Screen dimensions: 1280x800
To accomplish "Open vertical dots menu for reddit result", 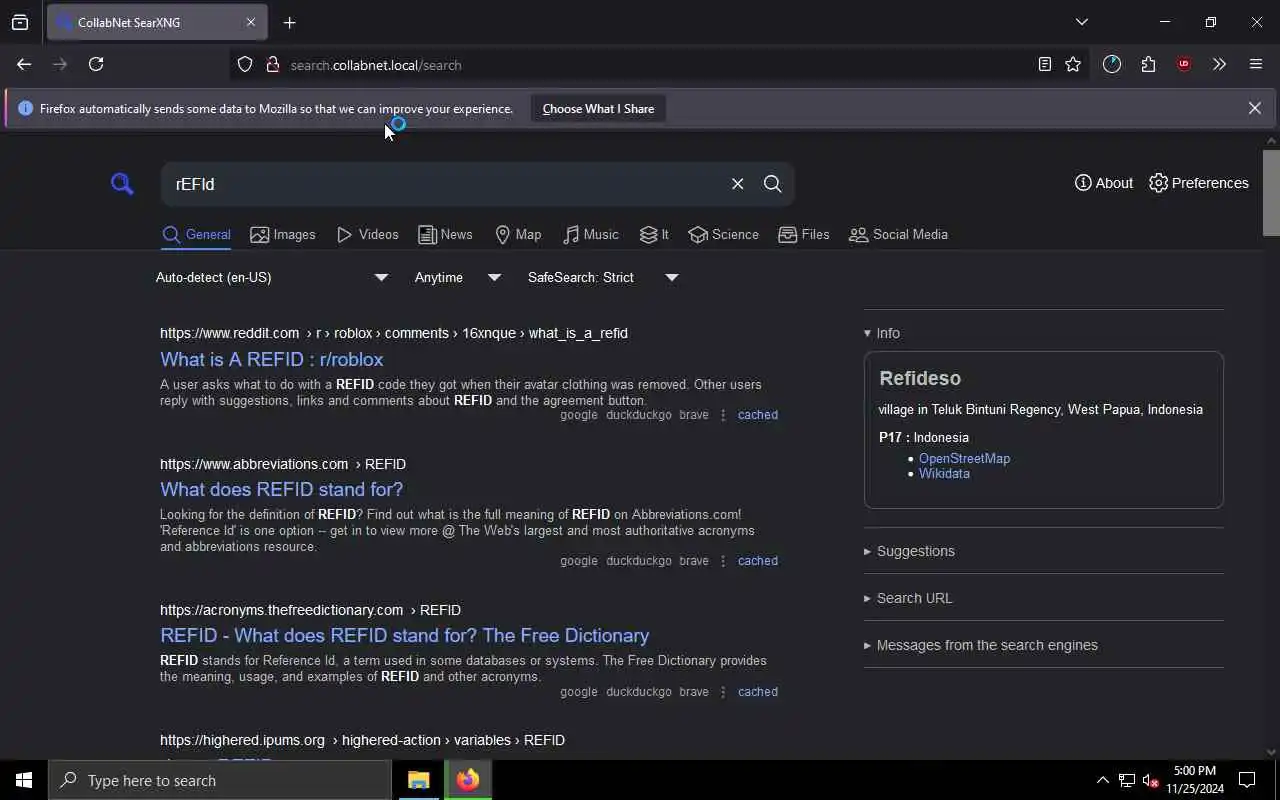I will pos(723,415).
